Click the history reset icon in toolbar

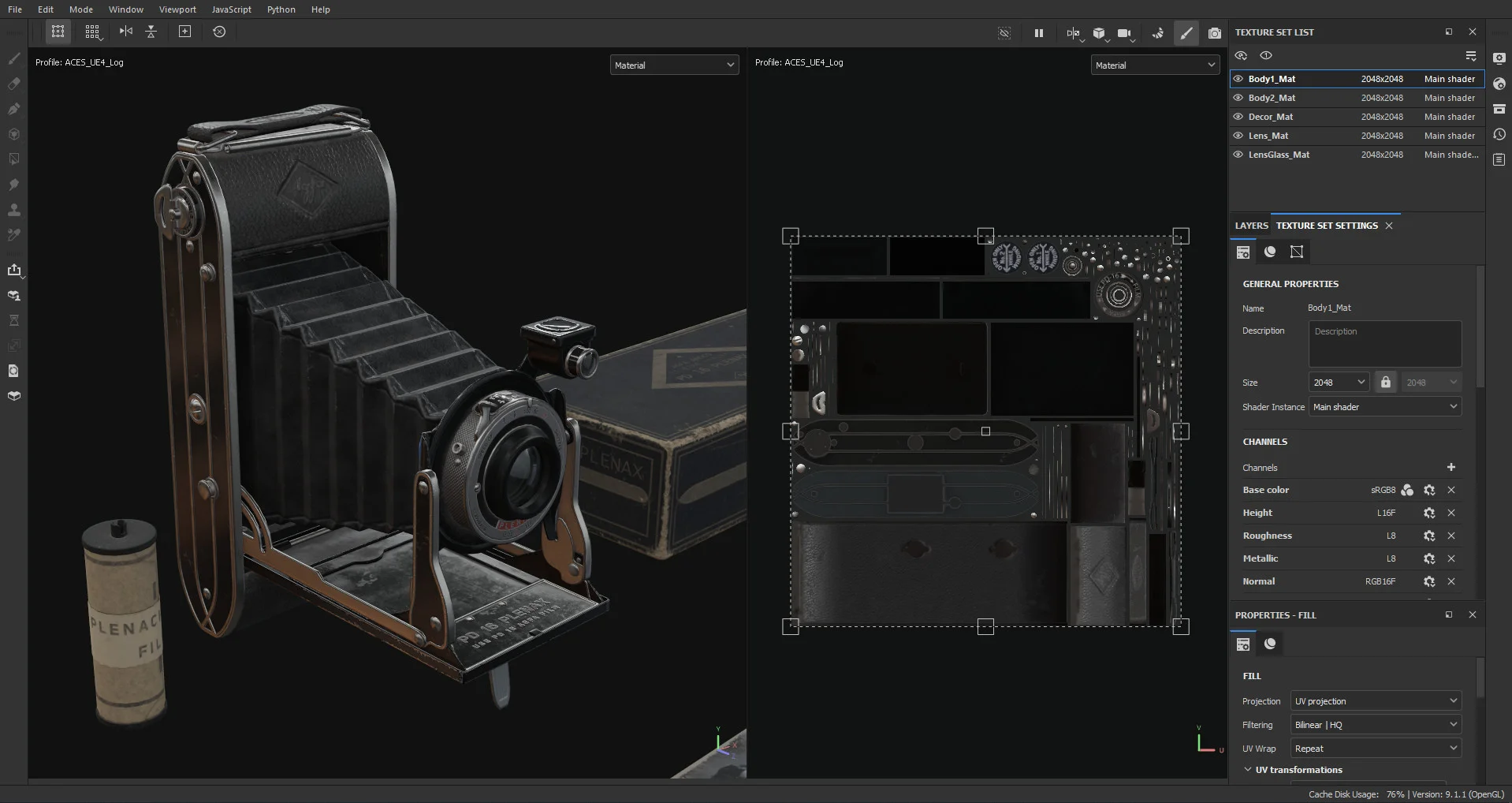coord(219,32)
